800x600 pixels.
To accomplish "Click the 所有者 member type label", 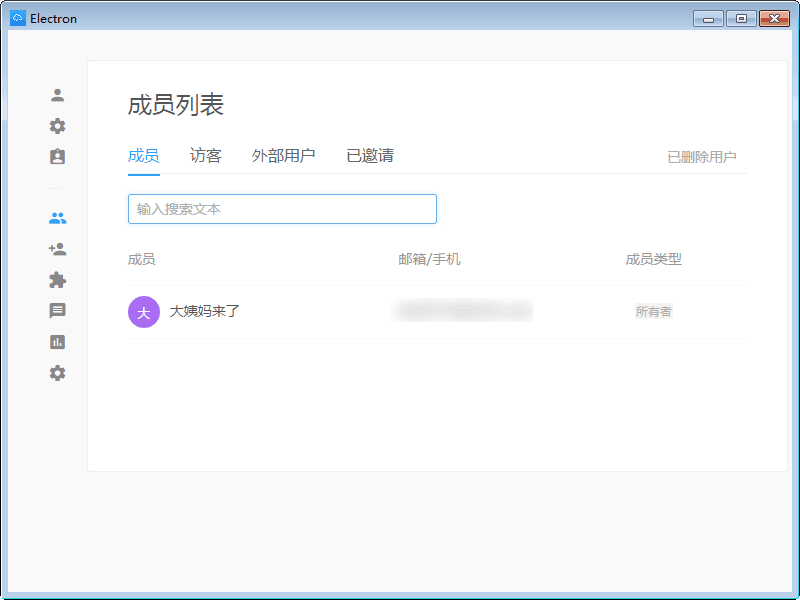I will point(654,311).
